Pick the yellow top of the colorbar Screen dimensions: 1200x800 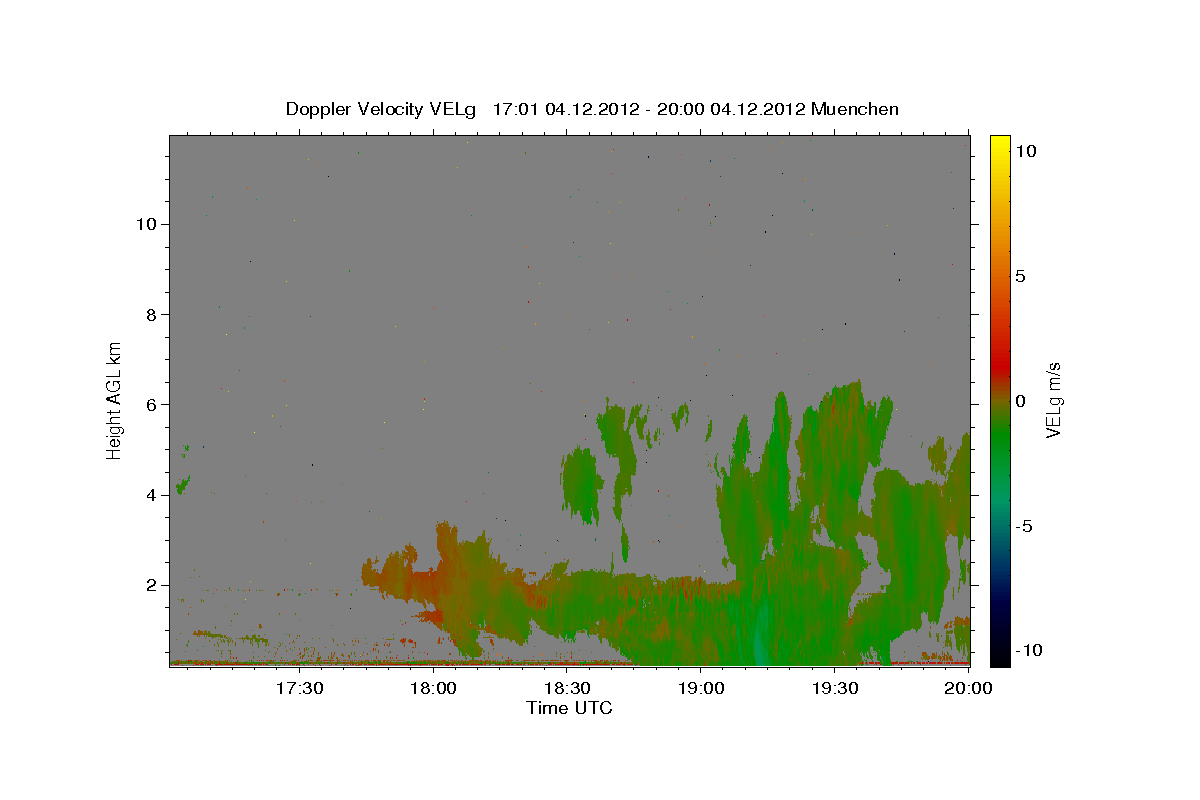[x=1000, y=145]
